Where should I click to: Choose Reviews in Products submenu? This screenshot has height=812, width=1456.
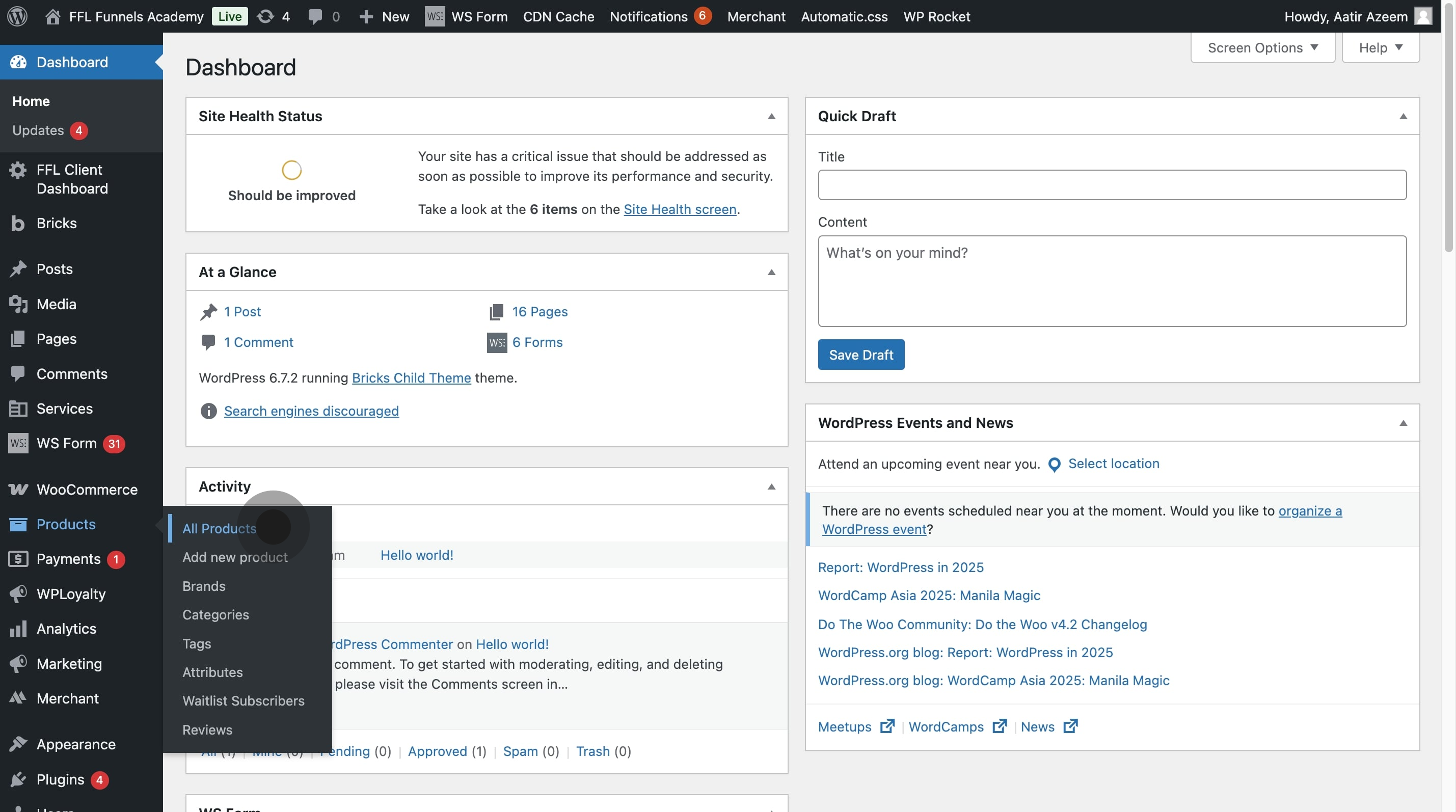point(207,729)
